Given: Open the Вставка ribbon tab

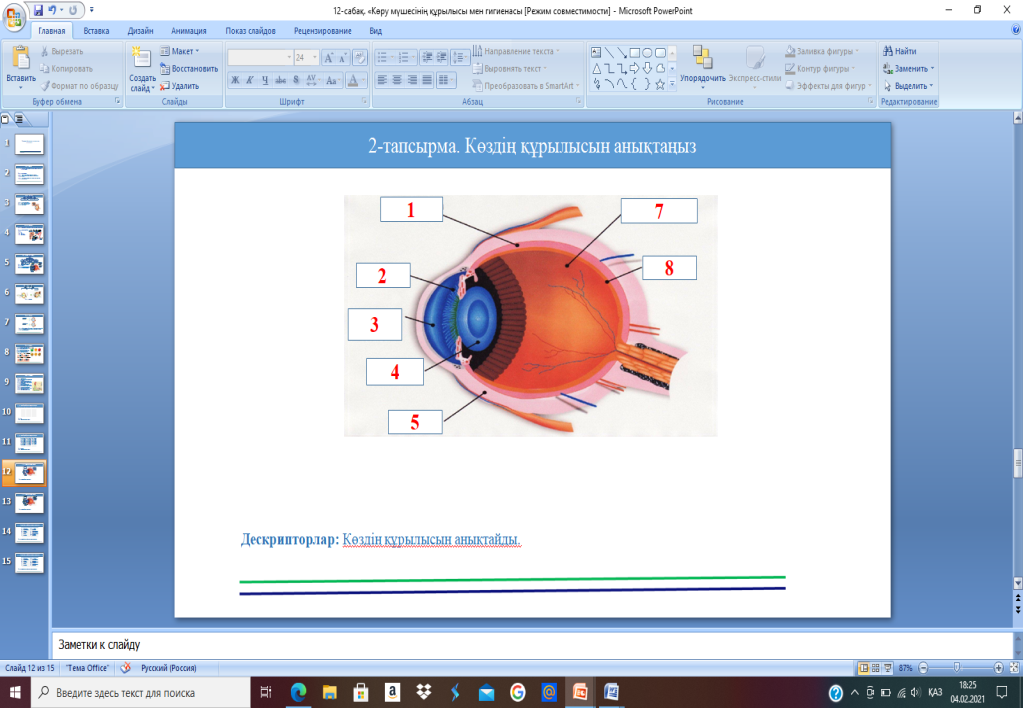Looking at the screenshot, I should (x=97, y=31).
